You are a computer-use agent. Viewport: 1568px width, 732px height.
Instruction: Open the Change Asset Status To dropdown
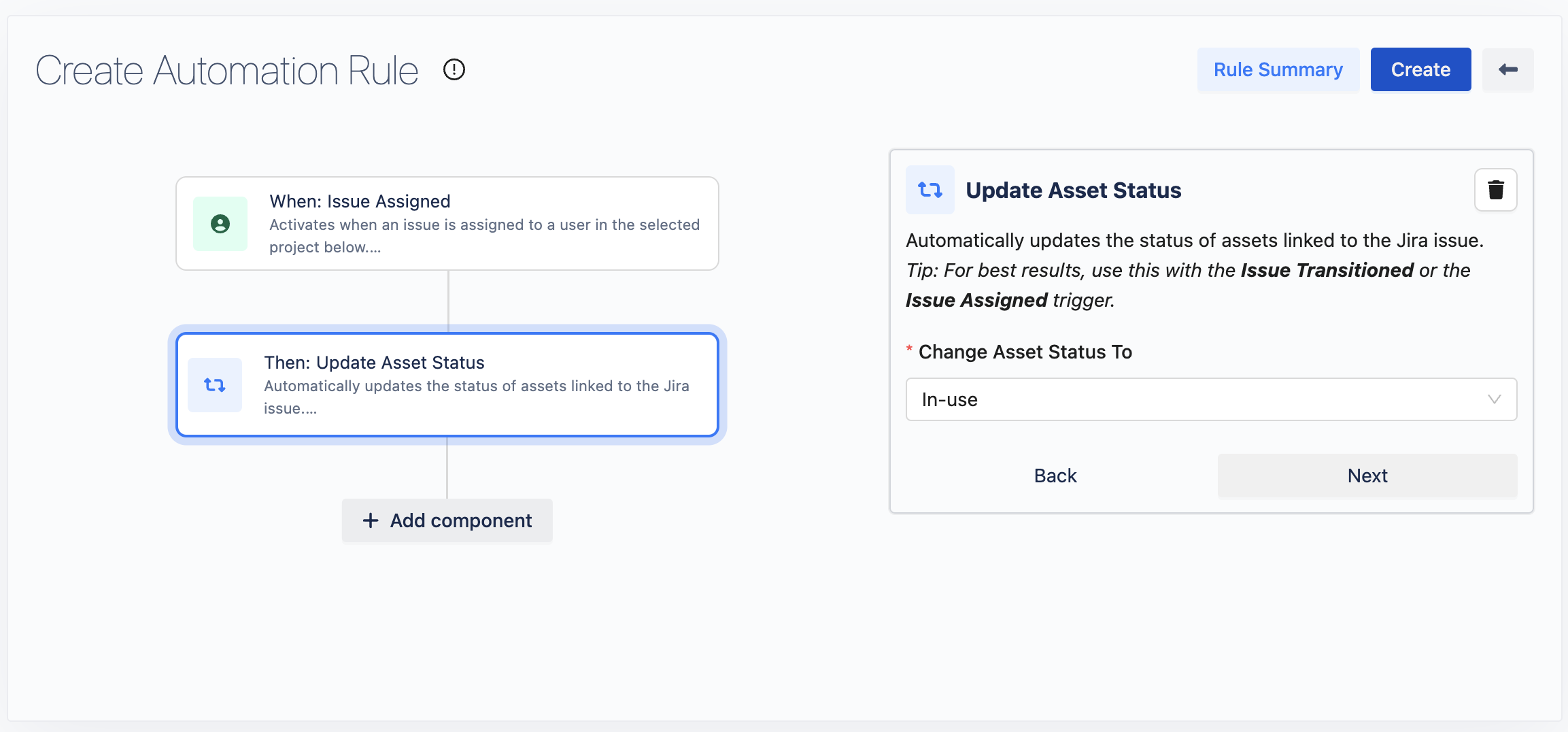click(x=1210, y=399)
